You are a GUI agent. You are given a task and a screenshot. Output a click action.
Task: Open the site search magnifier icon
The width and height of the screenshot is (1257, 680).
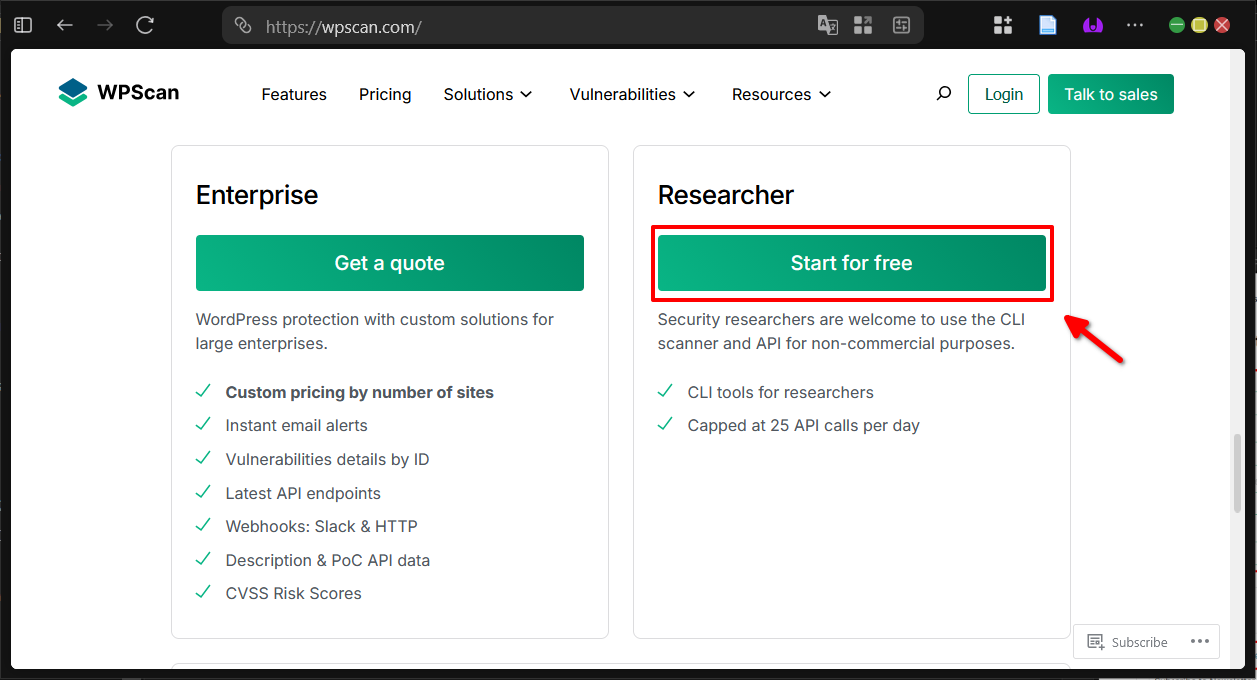tap(943, 93)
